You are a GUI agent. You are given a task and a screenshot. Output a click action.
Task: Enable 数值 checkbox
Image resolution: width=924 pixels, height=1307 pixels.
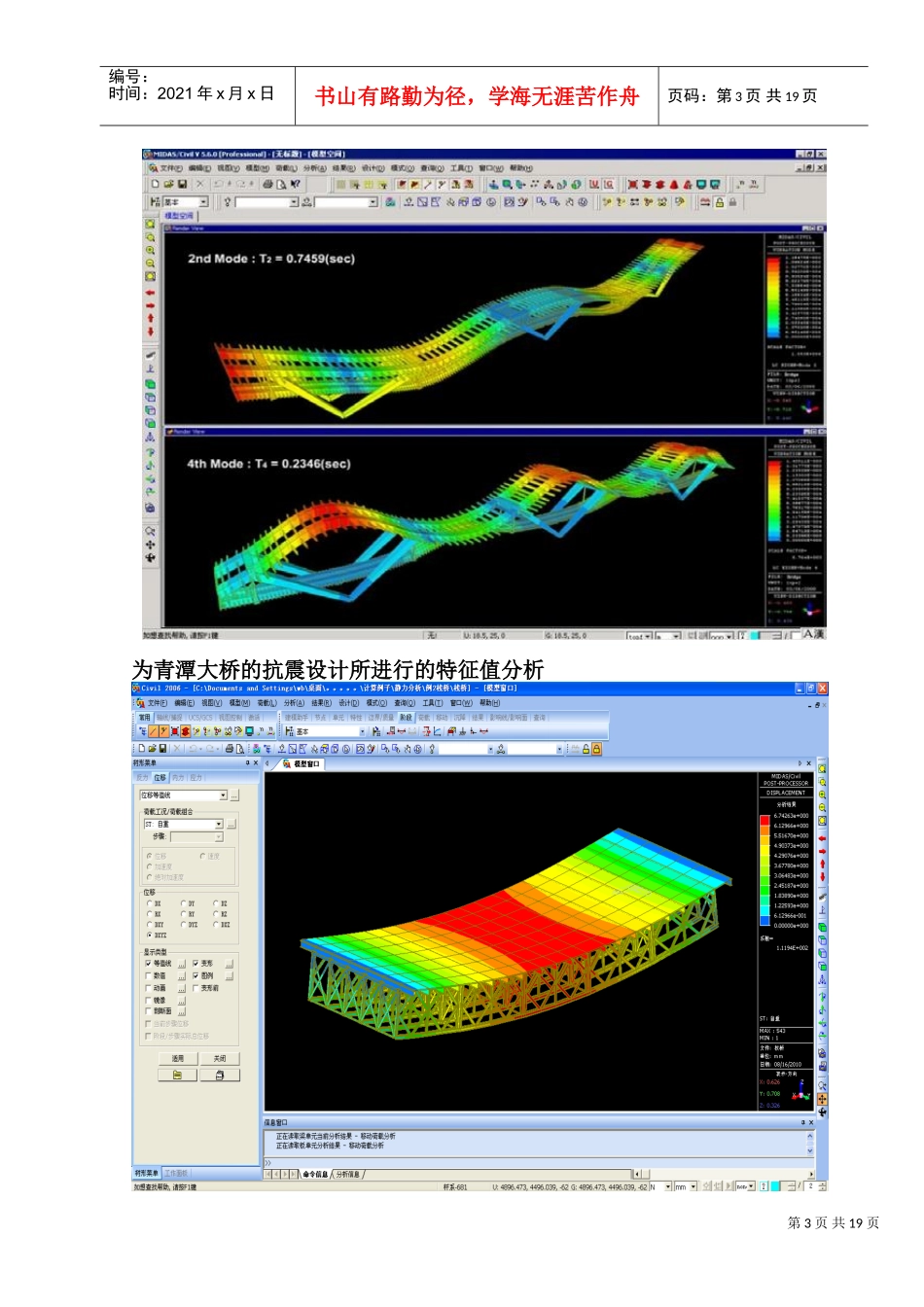click(x=148, y=975)
